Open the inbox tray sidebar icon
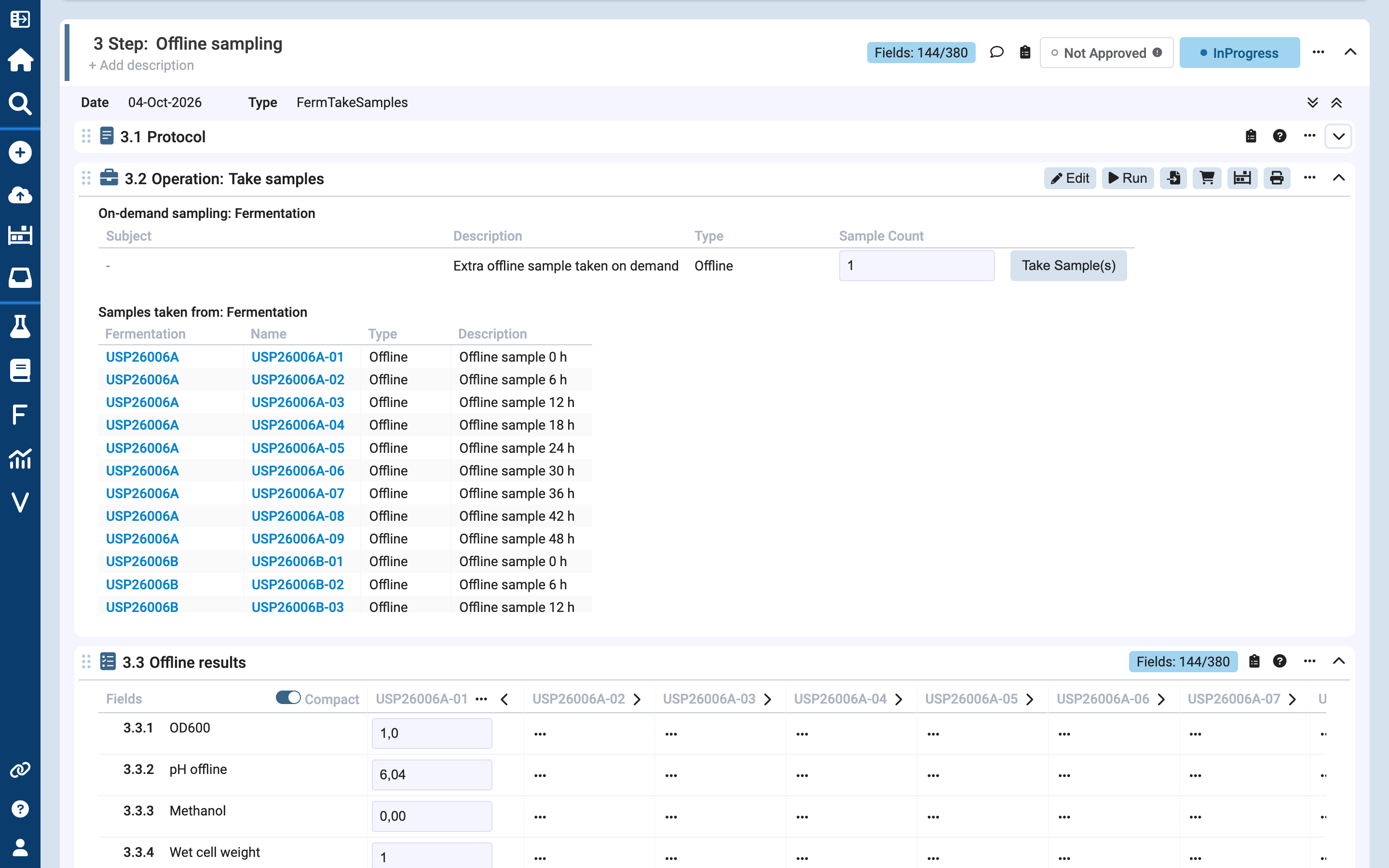The image size is (1389, 868). [x=20, y=277]
